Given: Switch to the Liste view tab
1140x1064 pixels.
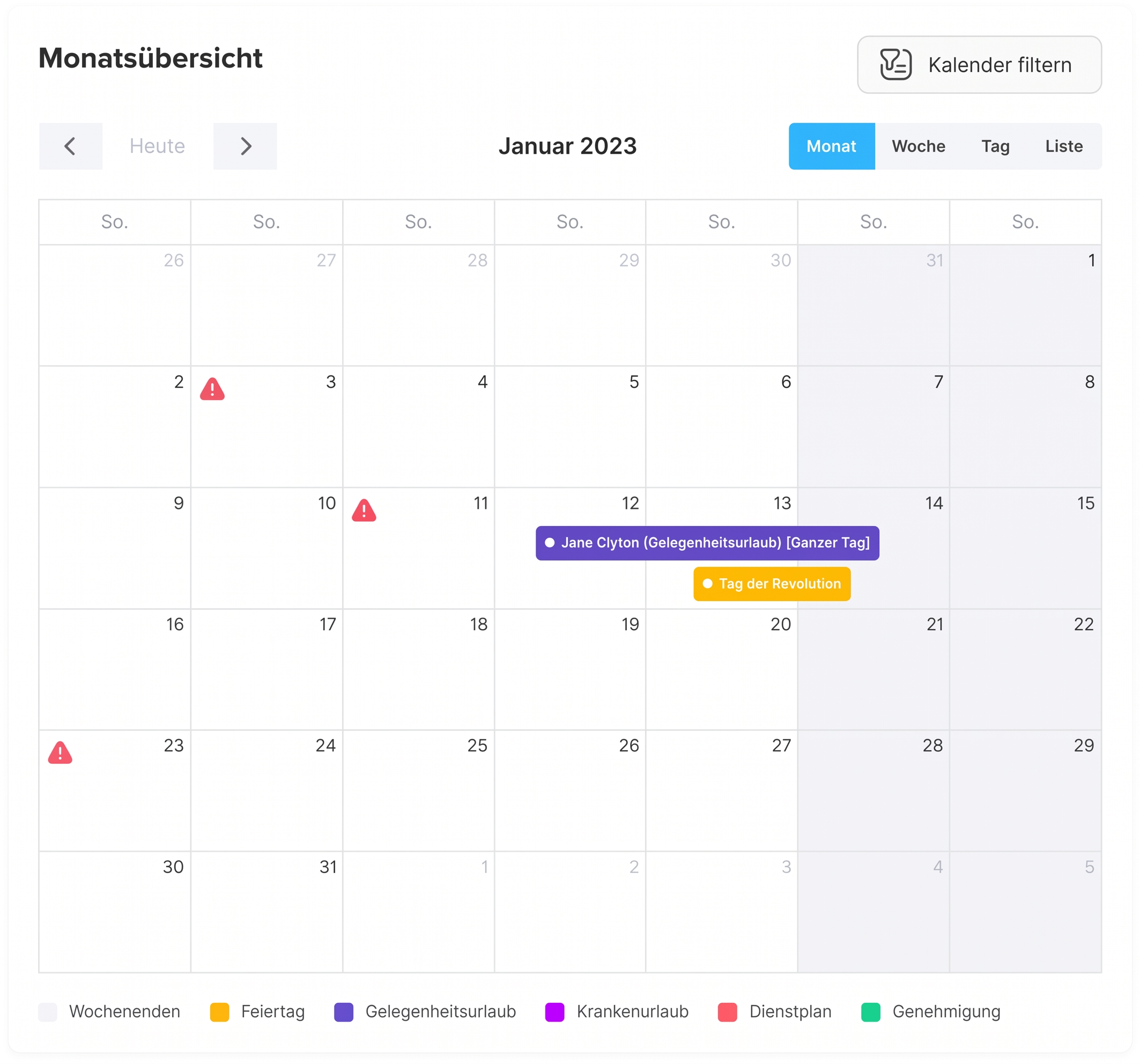Looking at the screenshot, I should [x=1063, y=146].
